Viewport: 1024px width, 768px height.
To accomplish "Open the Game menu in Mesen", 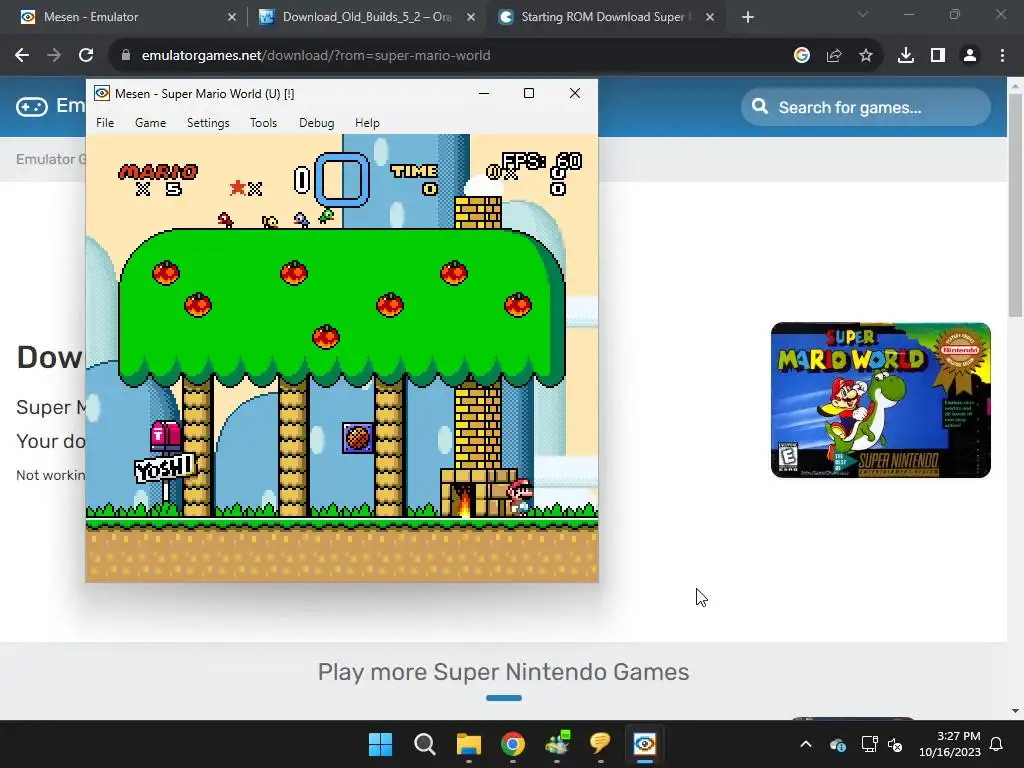I will tap(150, 123).
